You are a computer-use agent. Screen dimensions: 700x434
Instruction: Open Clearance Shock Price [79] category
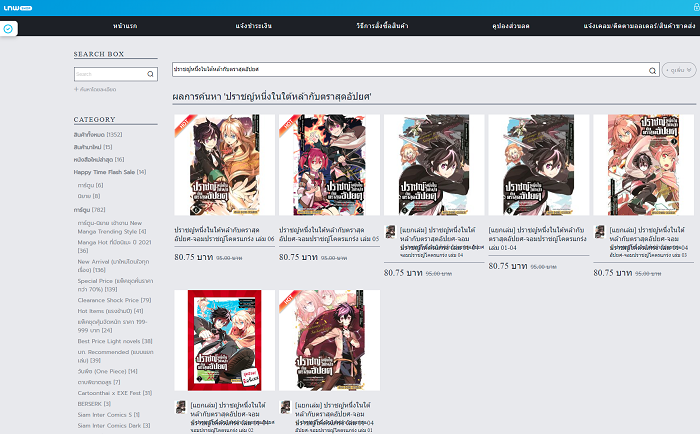pyautogui.click(x=114, y=300)
